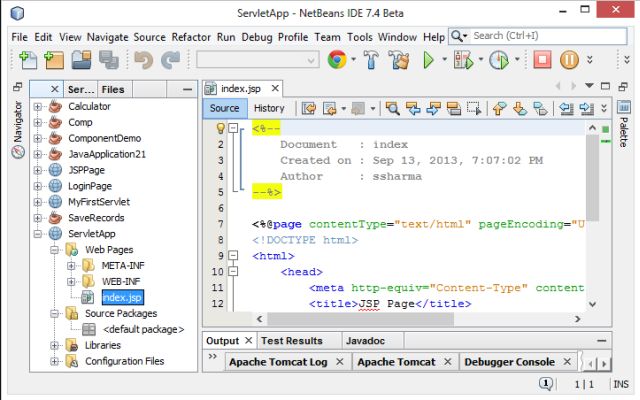Image resolution: width=640 pixels, height=400 pixels.
Task: Click the Open Project toolbar icon
Action: coord(82,60)
